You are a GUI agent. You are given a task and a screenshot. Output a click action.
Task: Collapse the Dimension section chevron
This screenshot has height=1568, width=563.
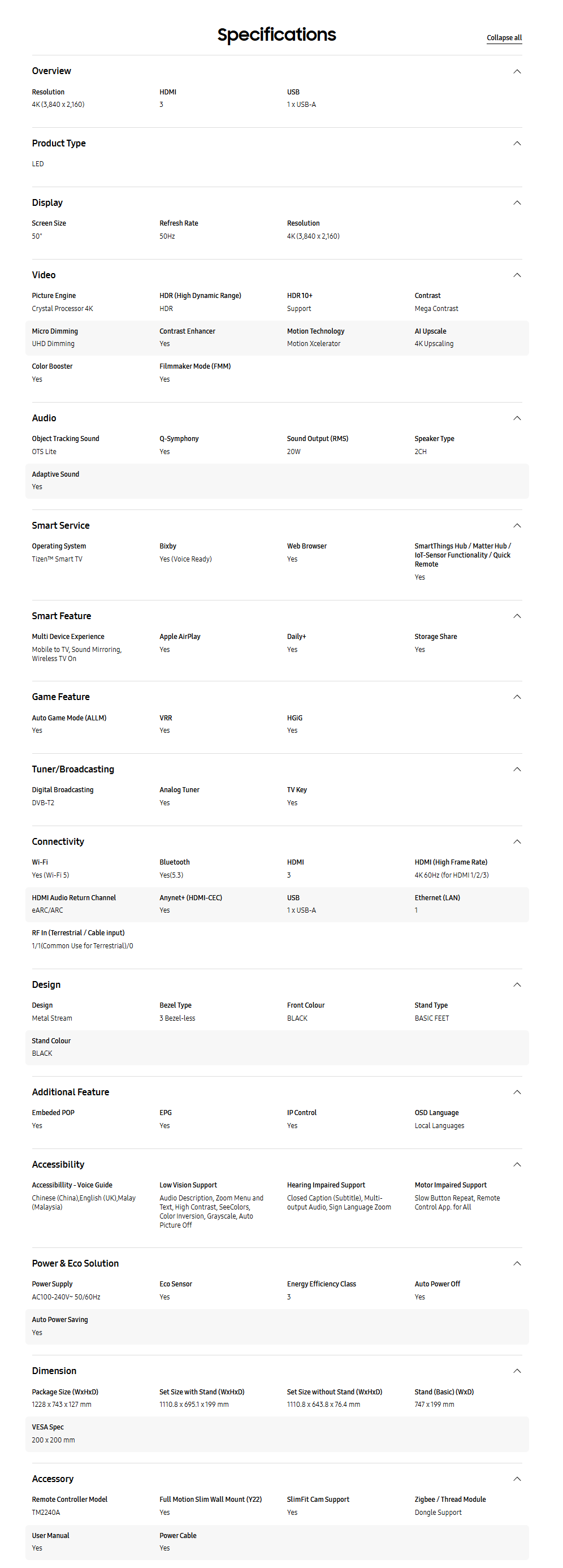517,1371
